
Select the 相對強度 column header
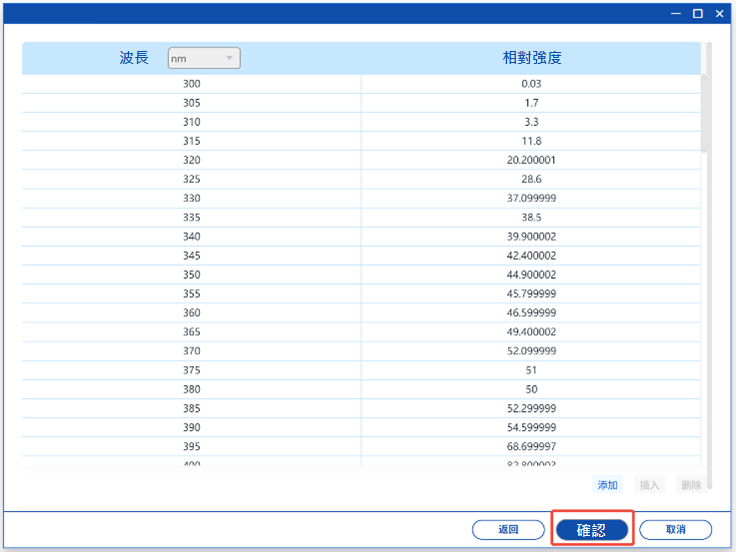(531, 58)
